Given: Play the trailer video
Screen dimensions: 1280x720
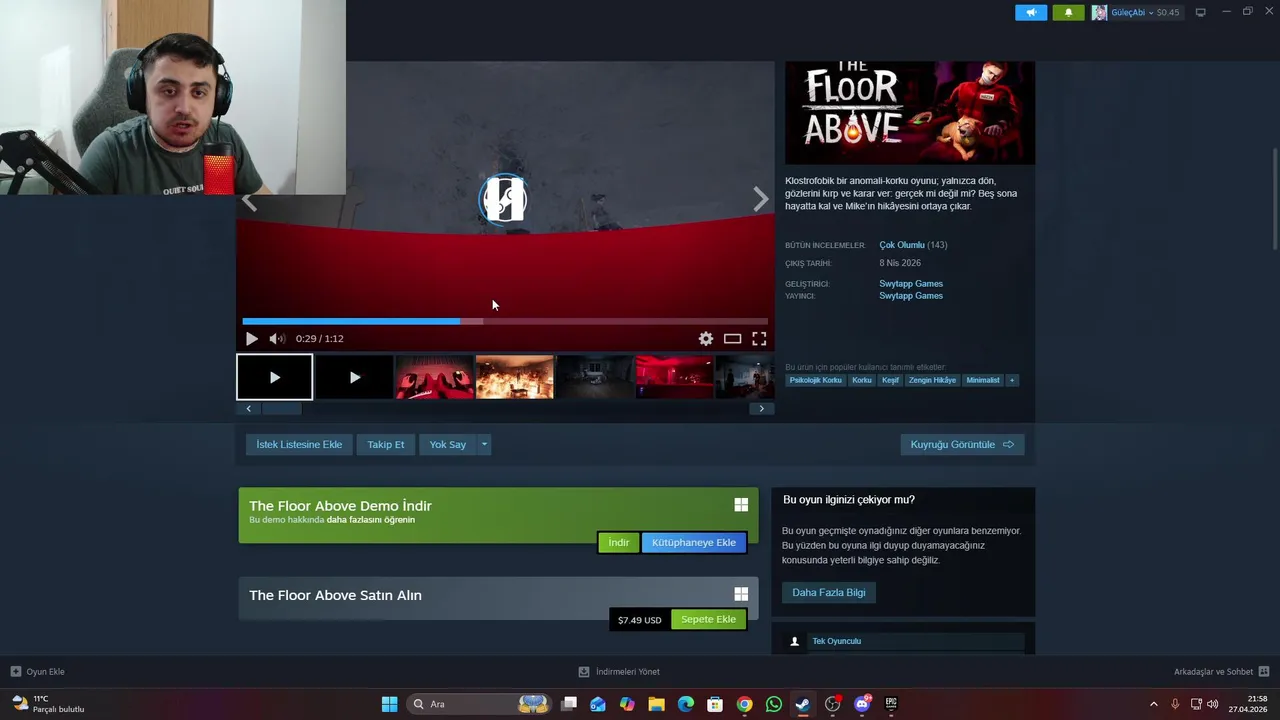Looking at the screenshot, I should [251, 339].
